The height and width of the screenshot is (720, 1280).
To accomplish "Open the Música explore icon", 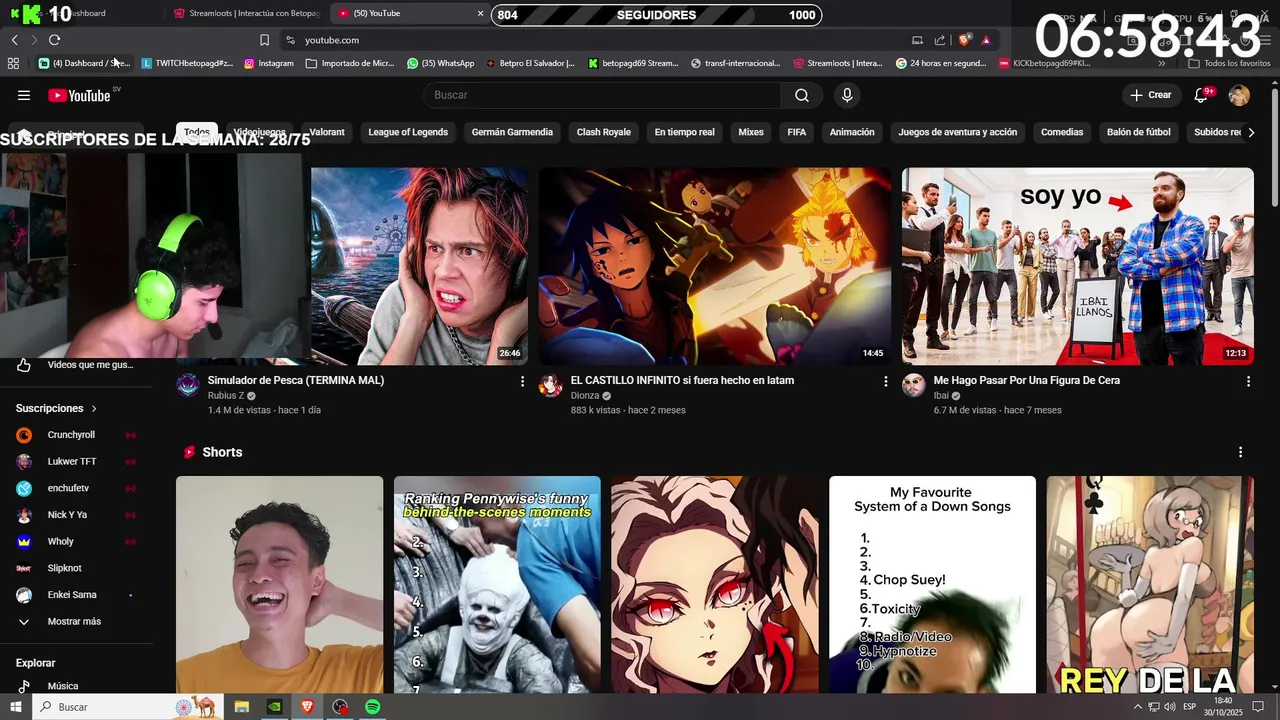I will click(24, 686).
